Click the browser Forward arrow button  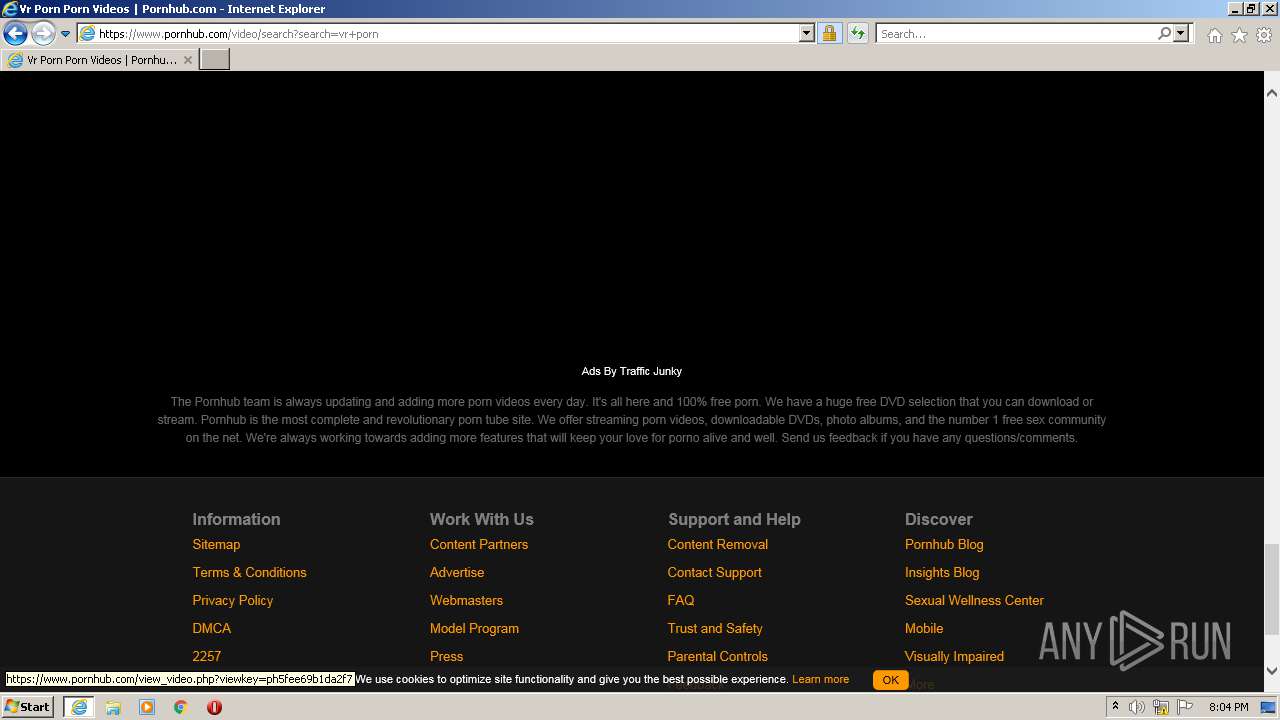42,33
